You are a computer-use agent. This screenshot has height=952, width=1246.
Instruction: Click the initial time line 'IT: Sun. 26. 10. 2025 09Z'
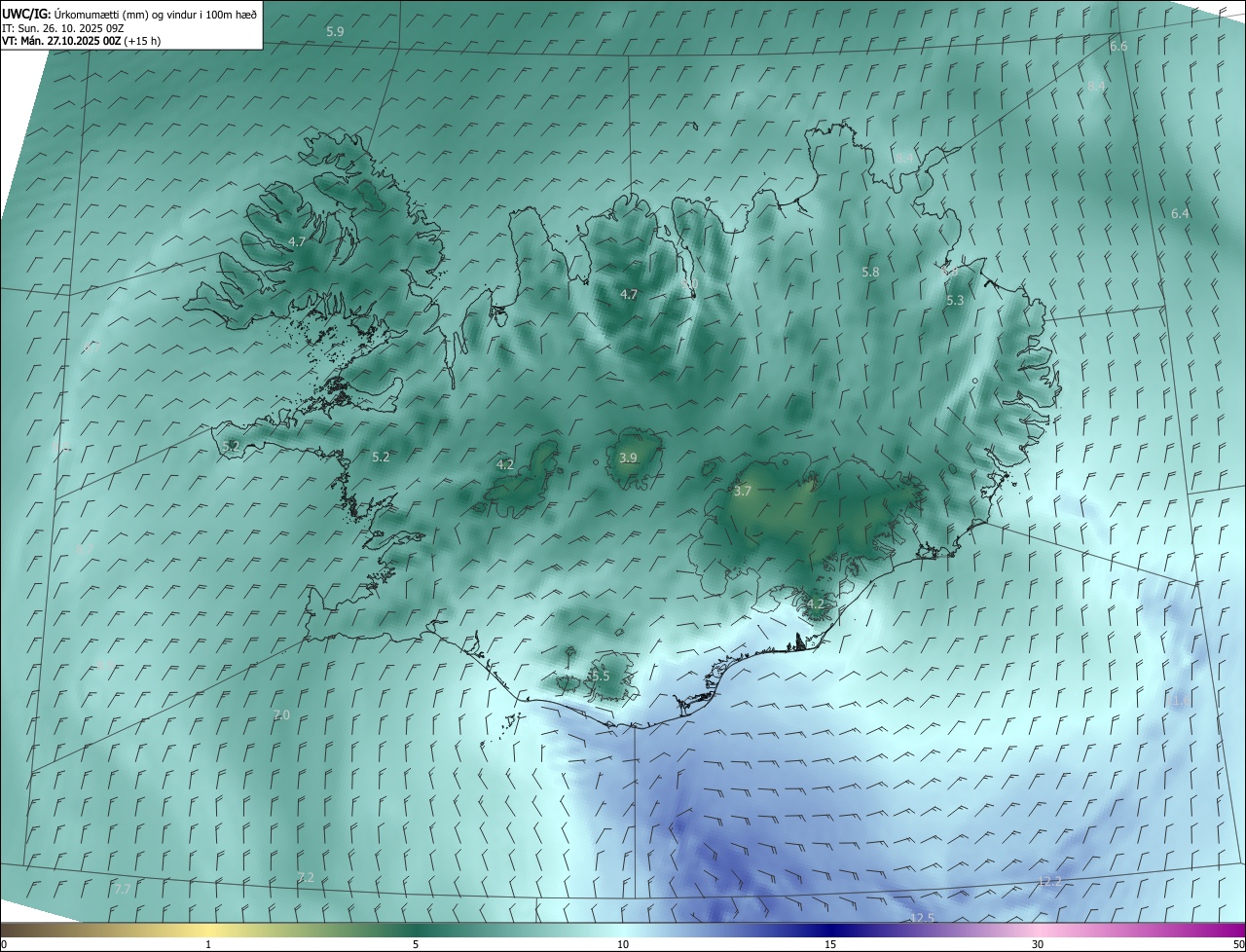click(x=62, y=27)
